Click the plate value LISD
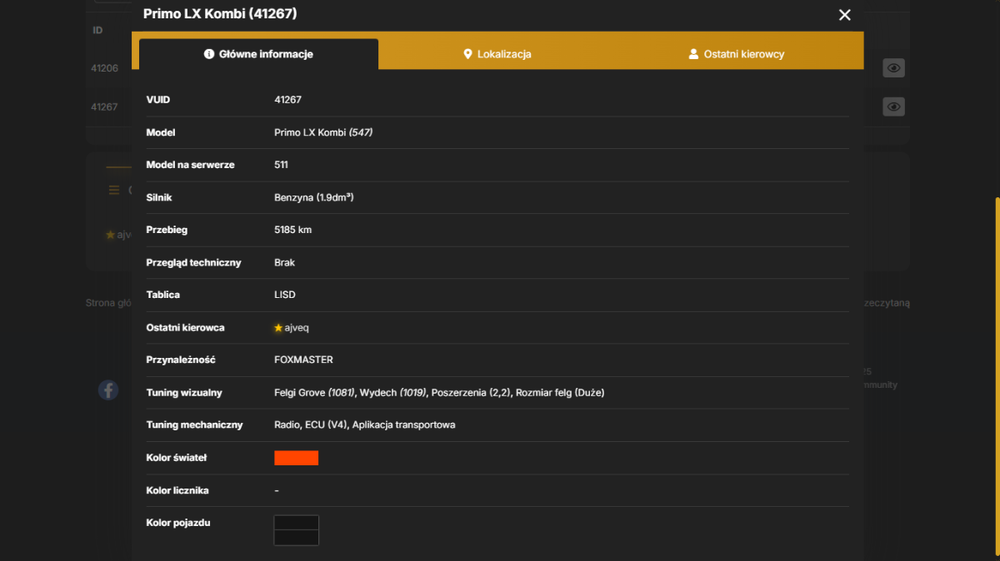 [x=284, y=295]
